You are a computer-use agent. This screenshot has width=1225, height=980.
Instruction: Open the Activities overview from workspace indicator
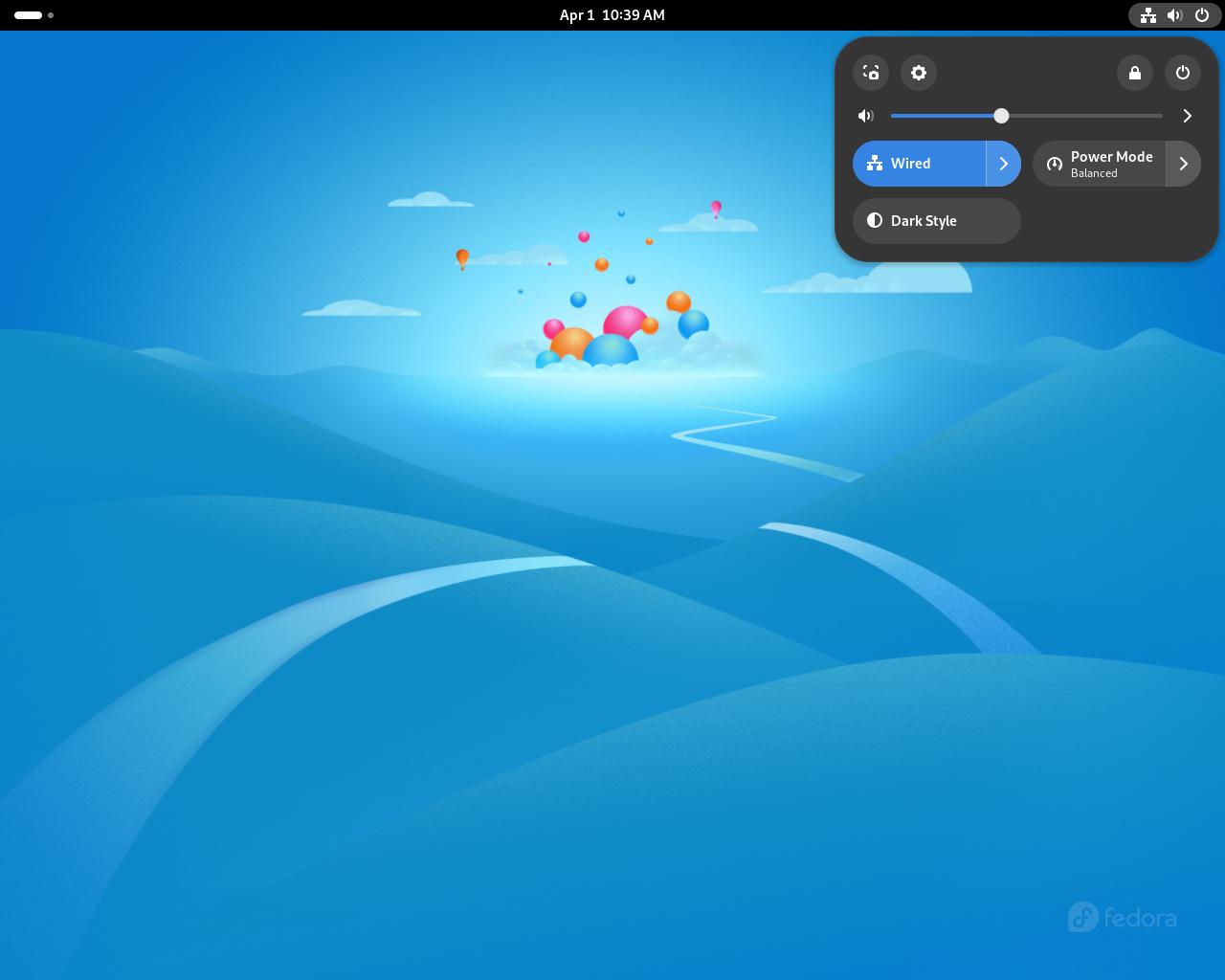(33, 15)
